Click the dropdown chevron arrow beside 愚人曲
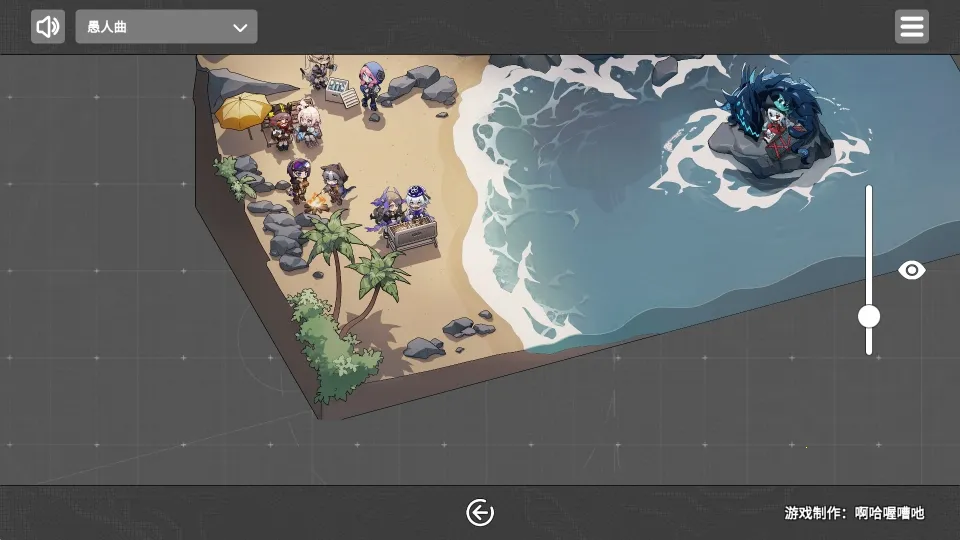 click(x=240, y=28)
